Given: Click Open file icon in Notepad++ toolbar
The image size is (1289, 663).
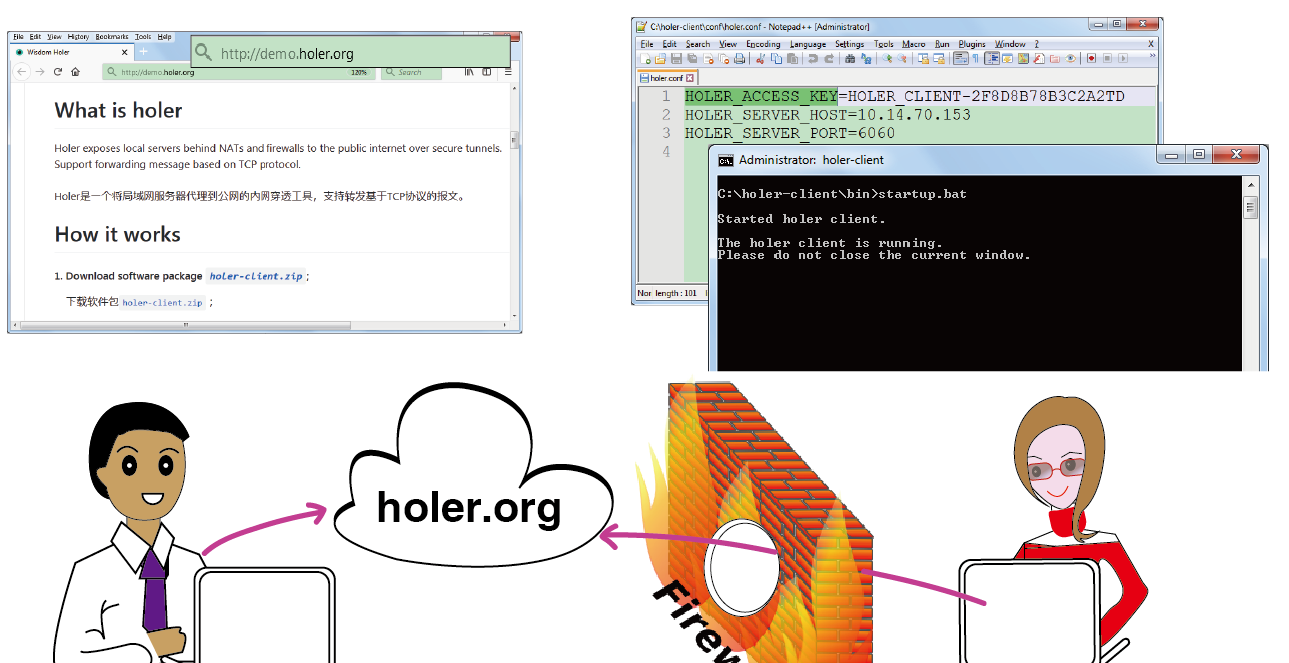Looking at the screenshot, I should [660, 58].
